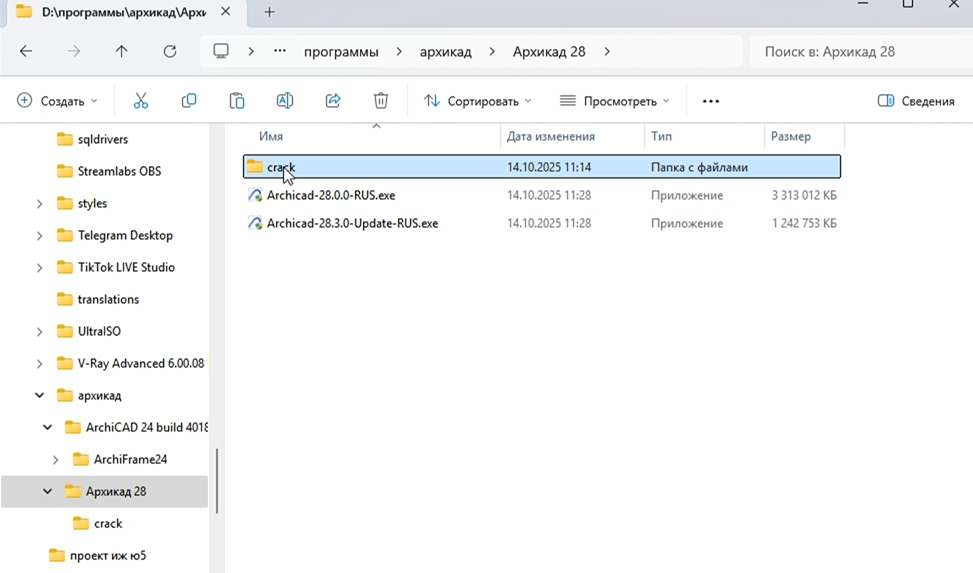Click the Cut scissors icon
The height and width of the screenshot is (573, 973).
coord(141,101)
